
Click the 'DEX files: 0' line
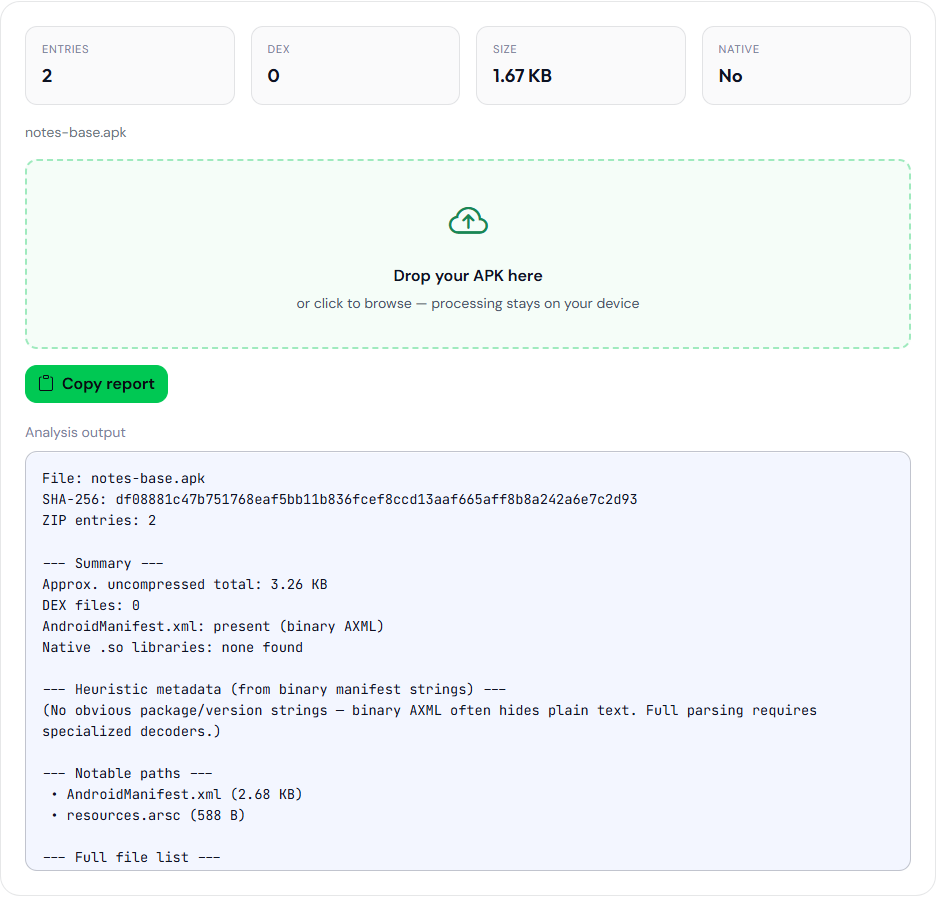click(x=91, y=605)
